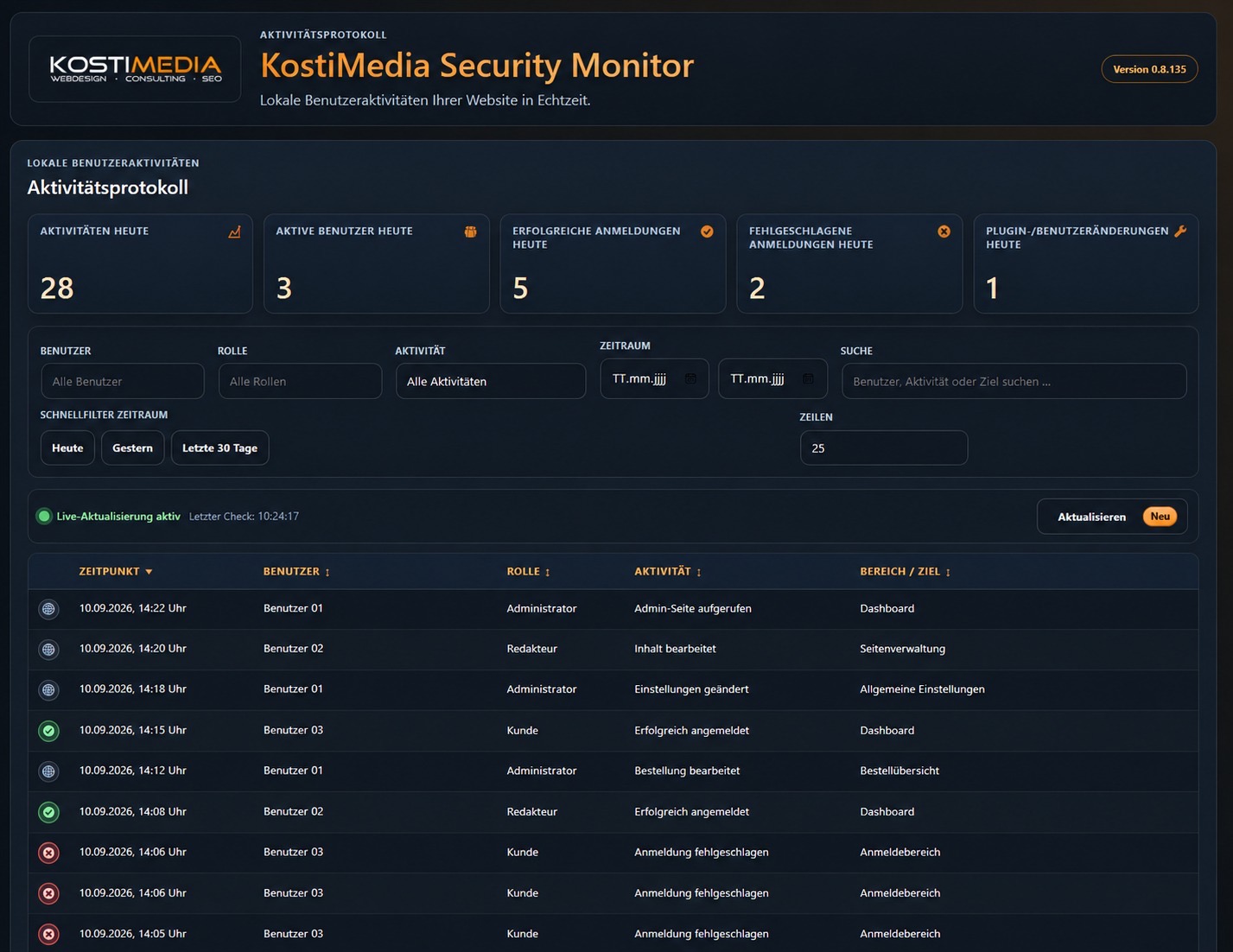Click the orange Neu badge

1160,517
